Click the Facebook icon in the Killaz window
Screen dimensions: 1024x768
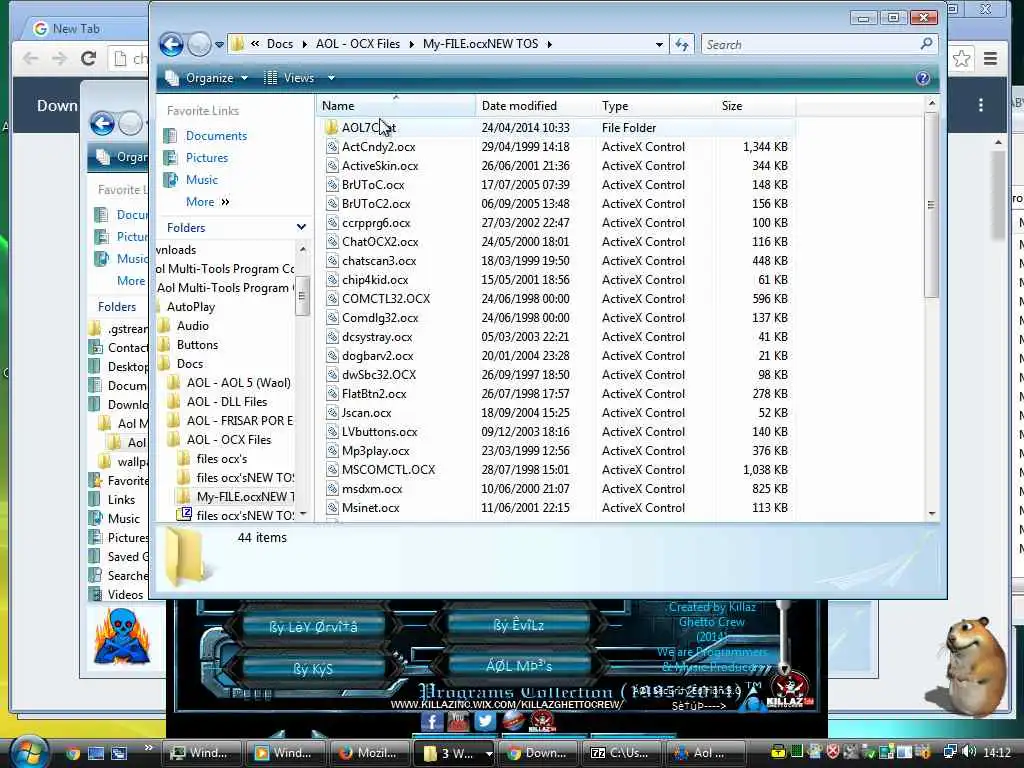(432, 720)
